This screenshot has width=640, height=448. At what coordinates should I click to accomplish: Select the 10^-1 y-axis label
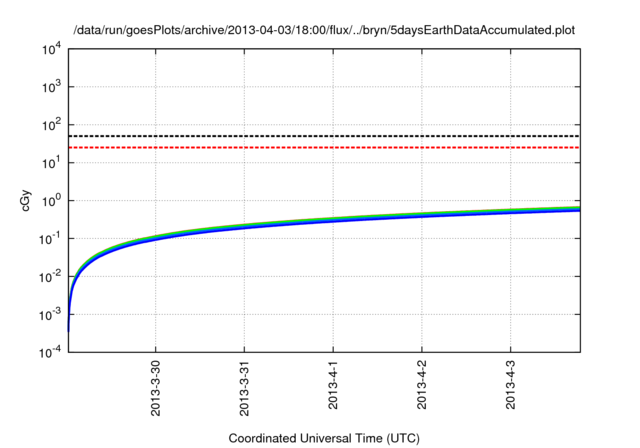tap(51, 239)
